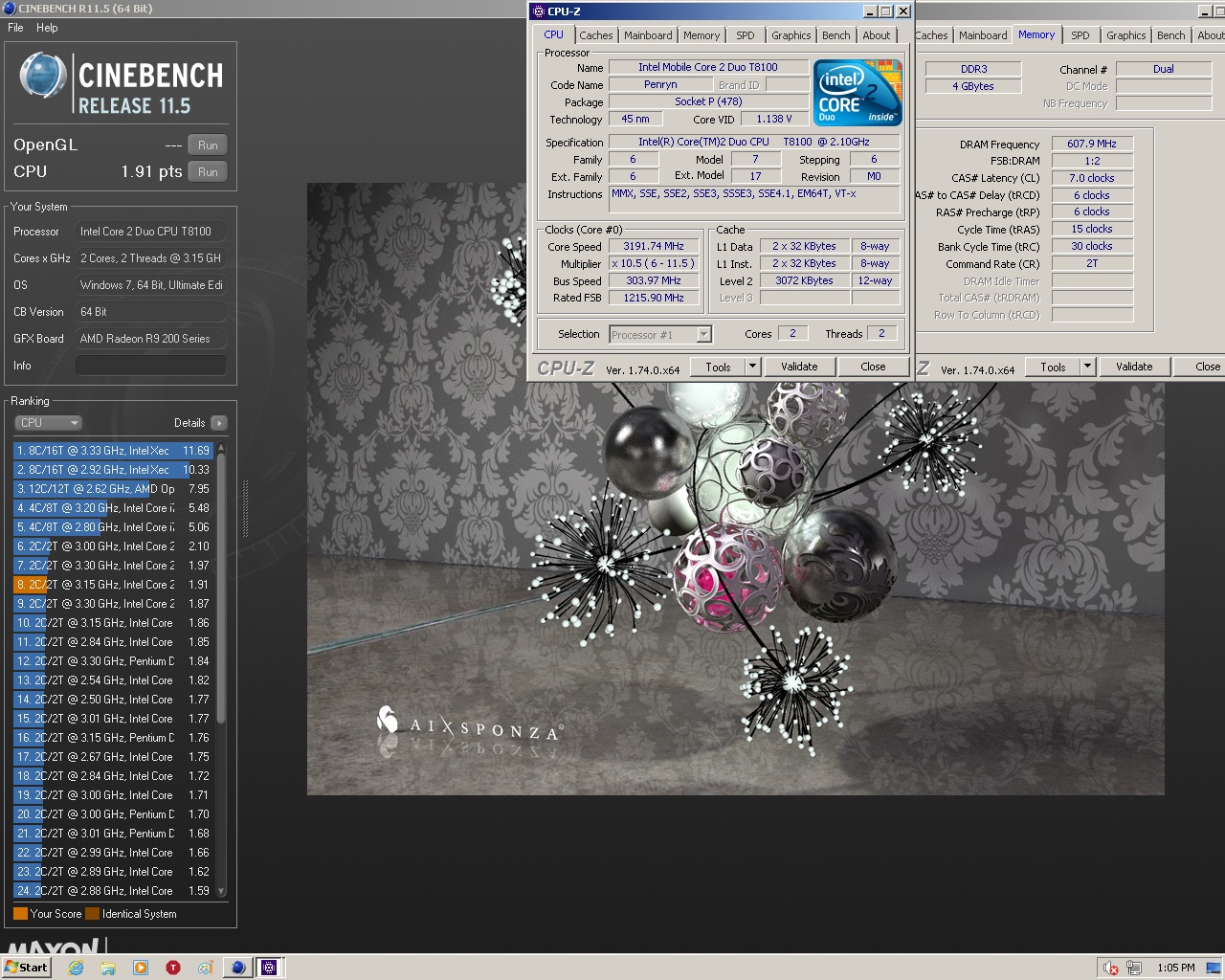Click the GFX Board value AMD Radeon R9

click(151, 339)
